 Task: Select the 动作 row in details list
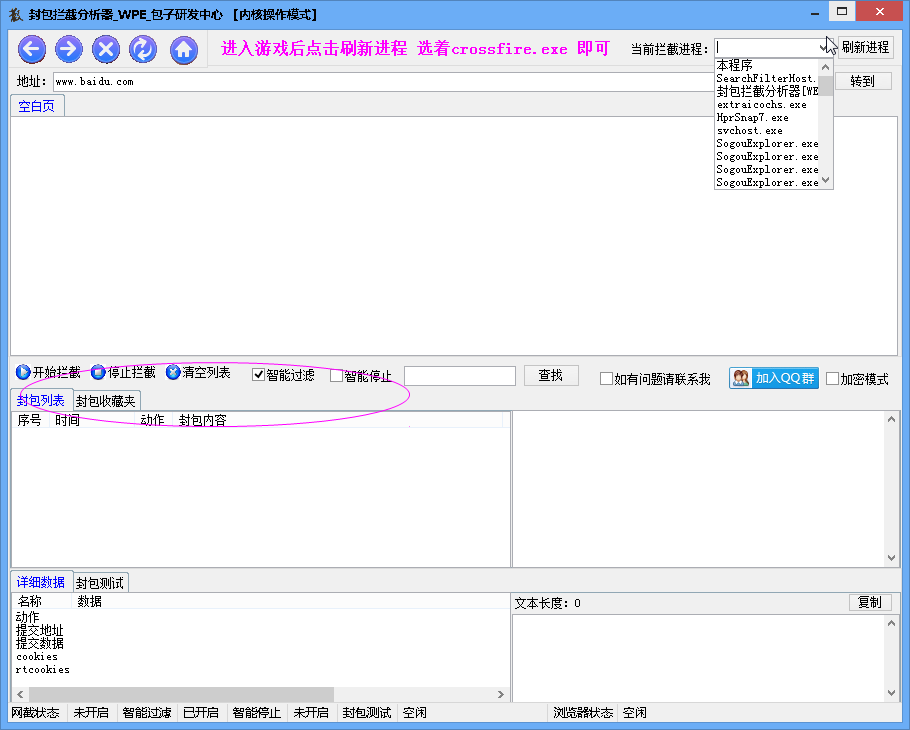click(x=27, y=617)
